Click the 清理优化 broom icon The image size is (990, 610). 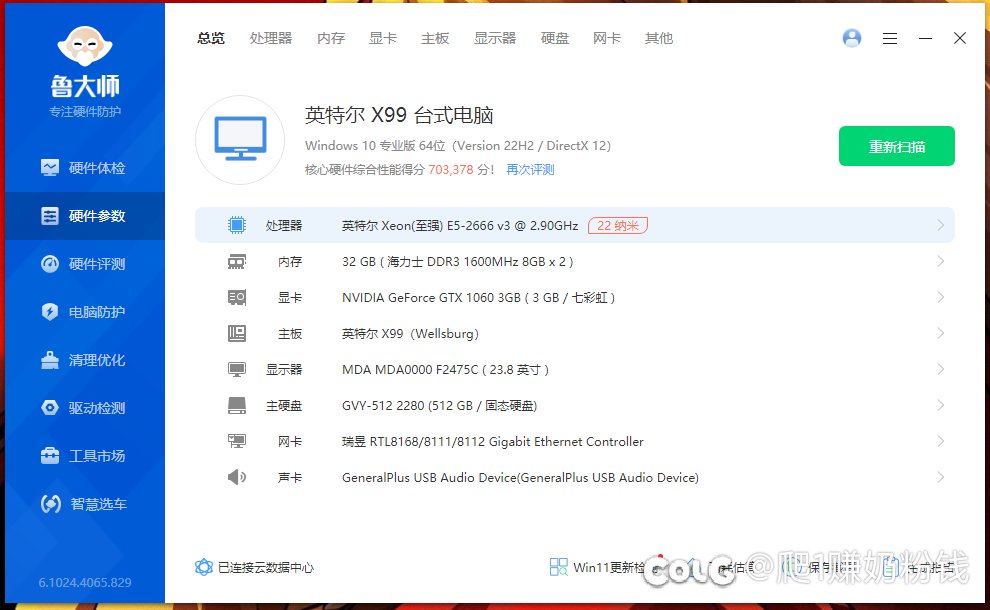click(x=50, y=360)
